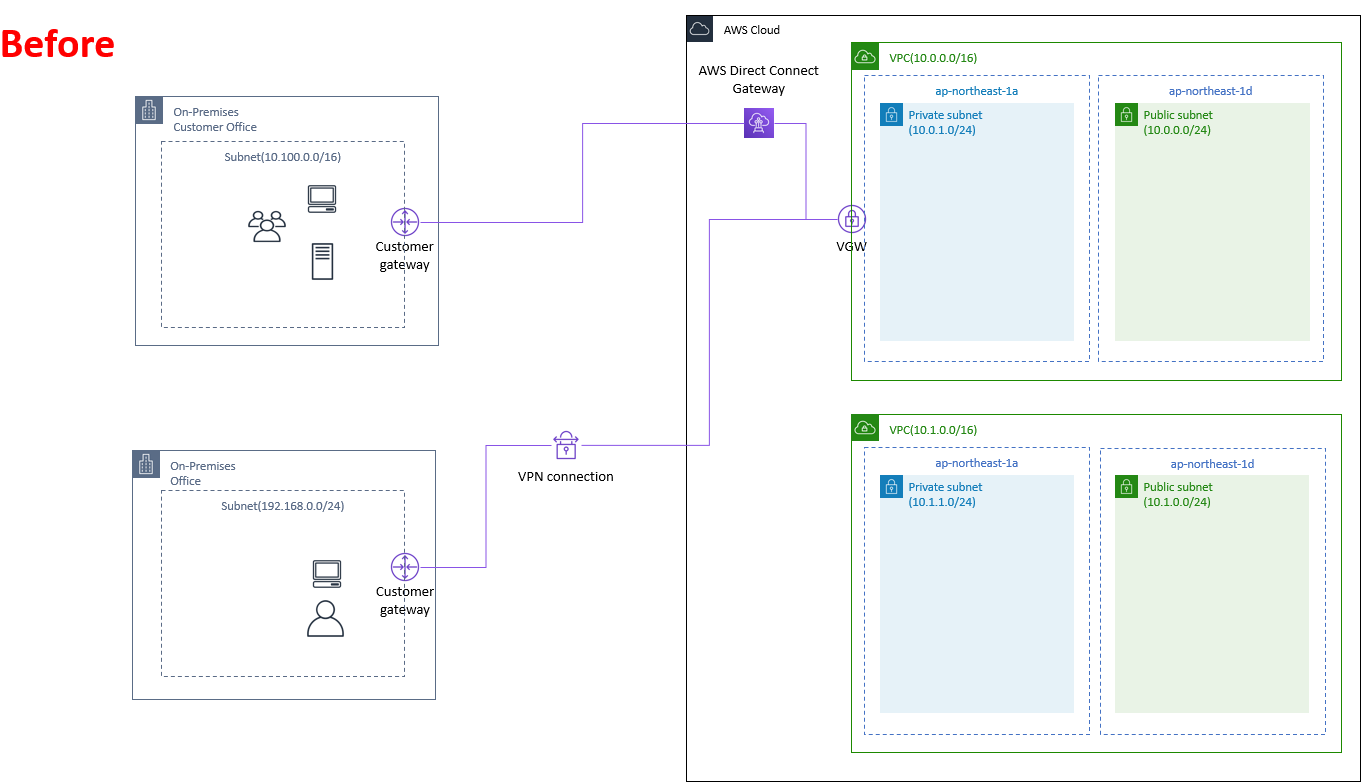This screenshot has width=1367, height=784.
Task: Click the AWS Cloud icon
Action: 700,29
